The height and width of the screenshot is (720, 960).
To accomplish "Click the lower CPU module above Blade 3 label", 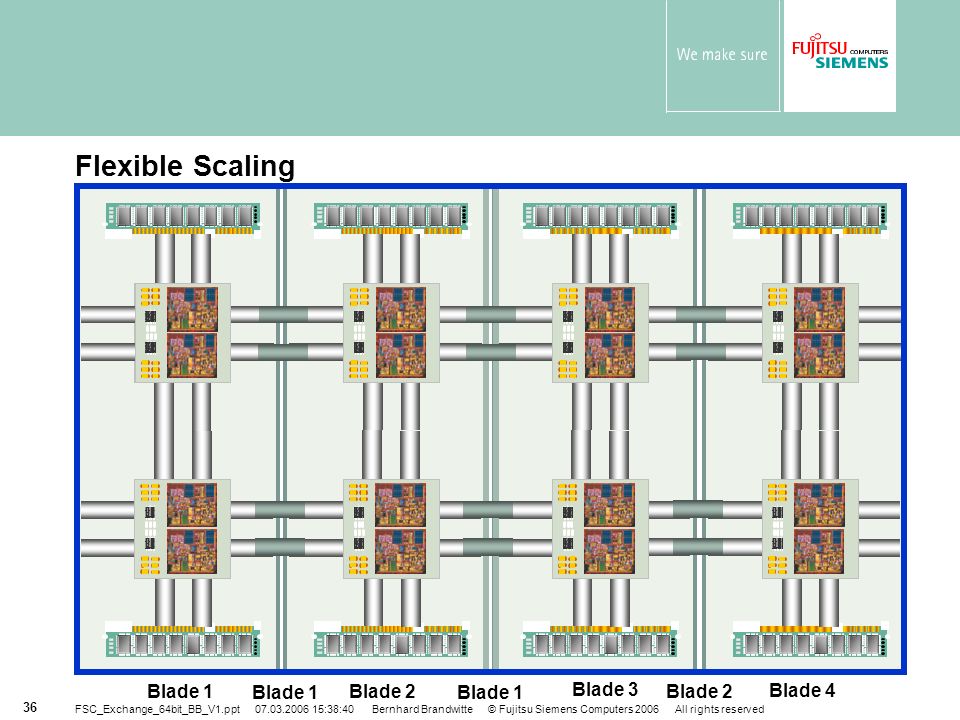I will (x=600, y=528).
